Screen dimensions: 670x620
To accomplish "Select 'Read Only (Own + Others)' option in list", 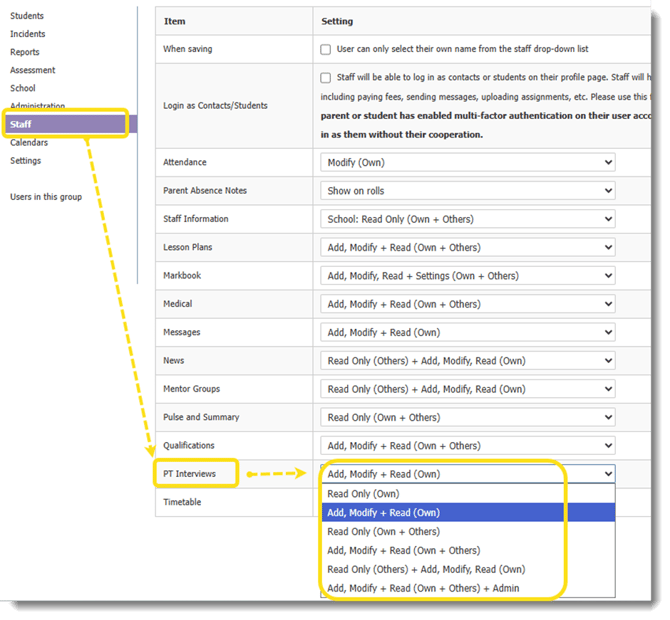I will click(383, 532).
